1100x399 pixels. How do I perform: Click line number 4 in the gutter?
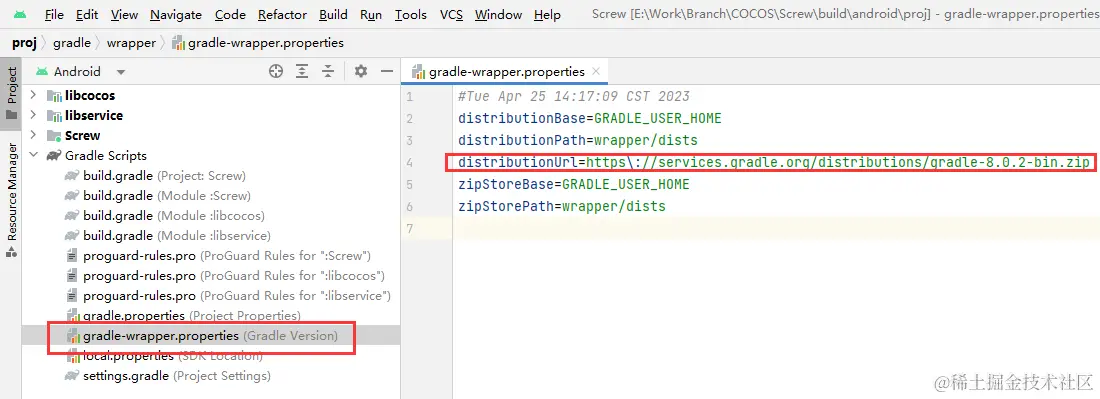tap(409, 163)
